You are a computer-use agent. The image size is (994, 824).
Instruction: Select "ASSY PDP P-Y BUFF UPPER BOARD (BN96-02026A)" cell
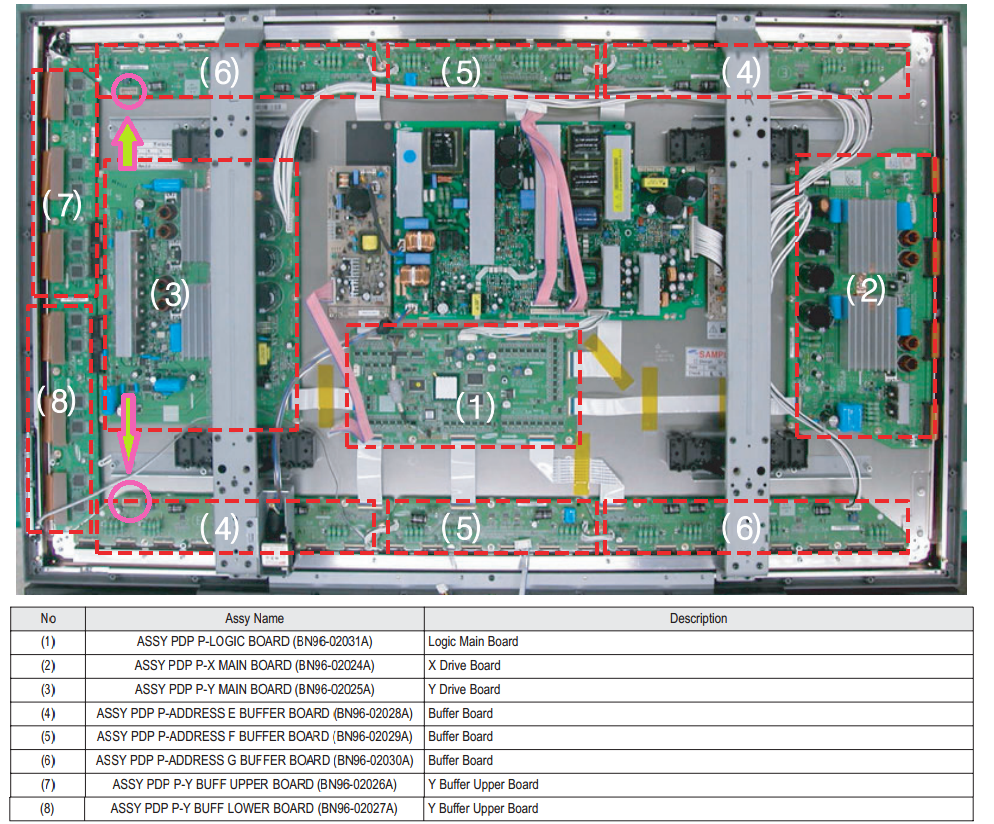pos(254,785)
